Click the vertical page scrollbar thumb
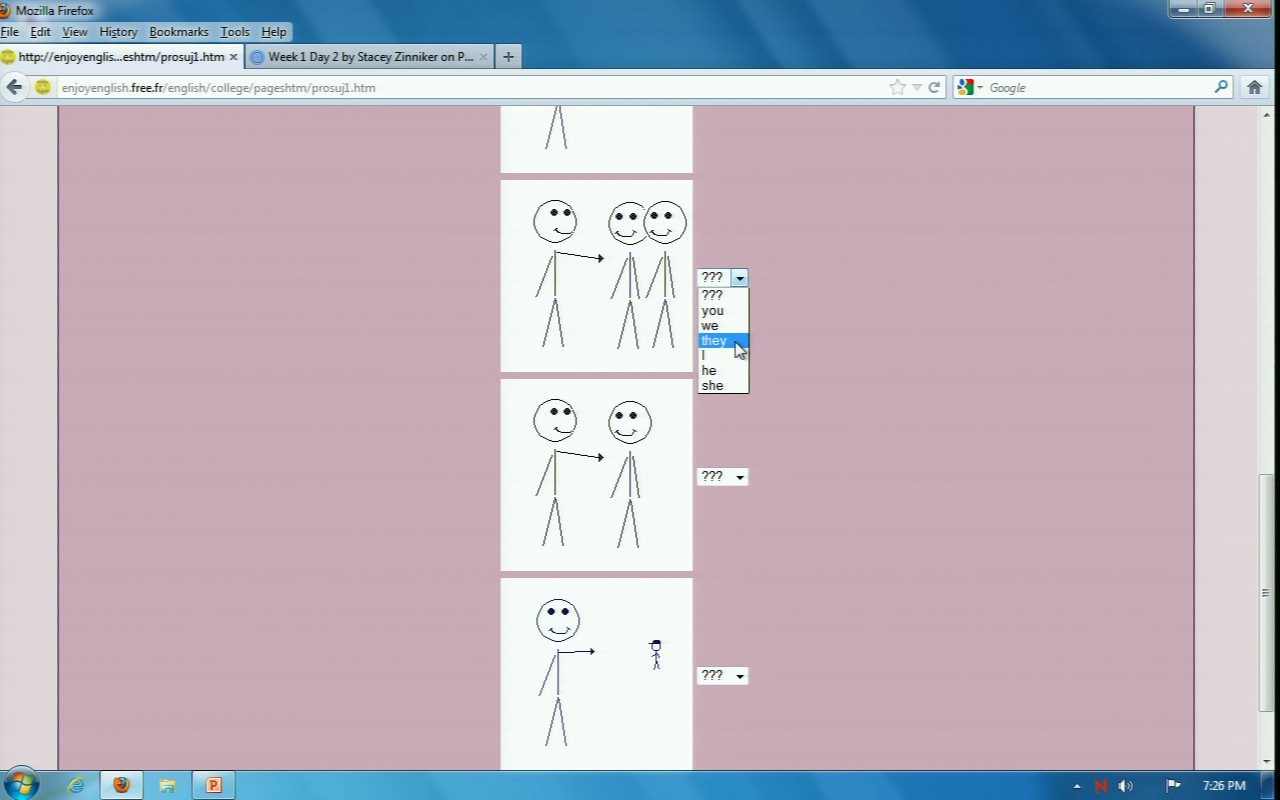This screenshot has width=1280, height=800. click(x=1265, y=590)
